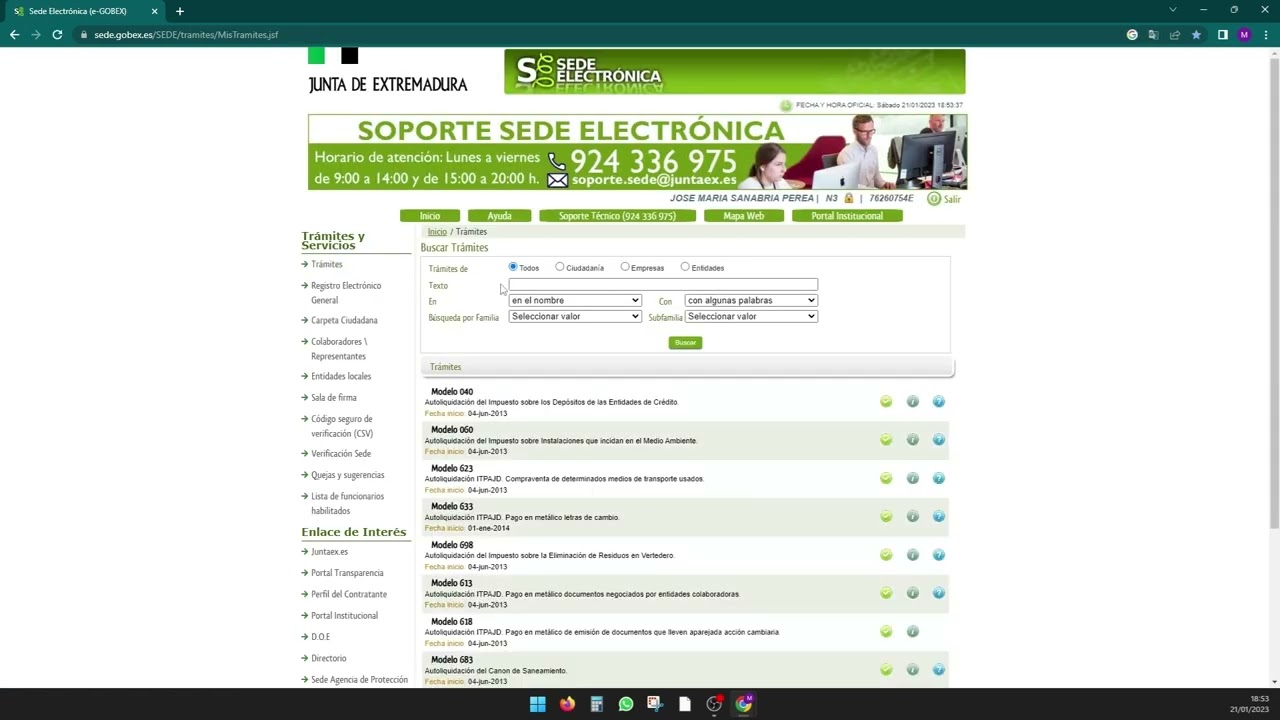The height and width of the screenshot is (720, 1280).
Task: Open the Búsqueda por Familia dropdown
Action: [x=574, y=316]
